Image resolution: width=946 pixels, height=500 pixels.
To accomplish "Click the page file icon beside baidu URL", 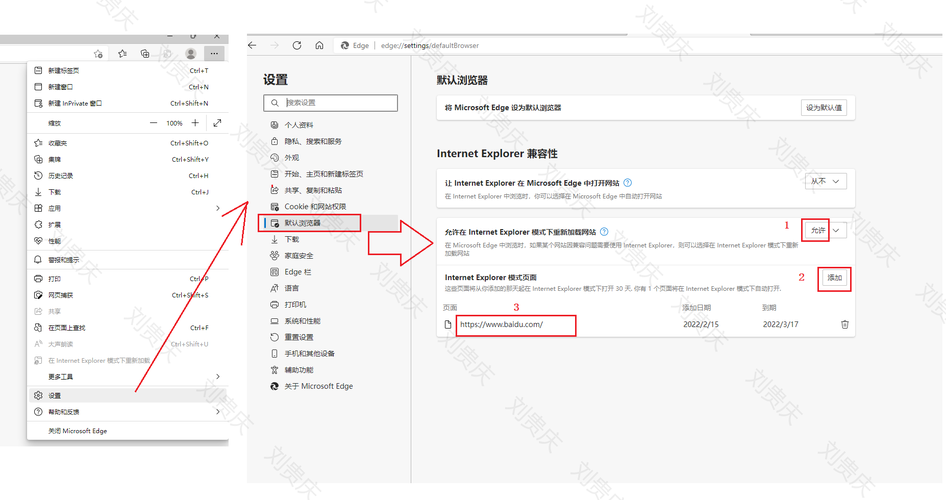I will (x=448, y=324).
